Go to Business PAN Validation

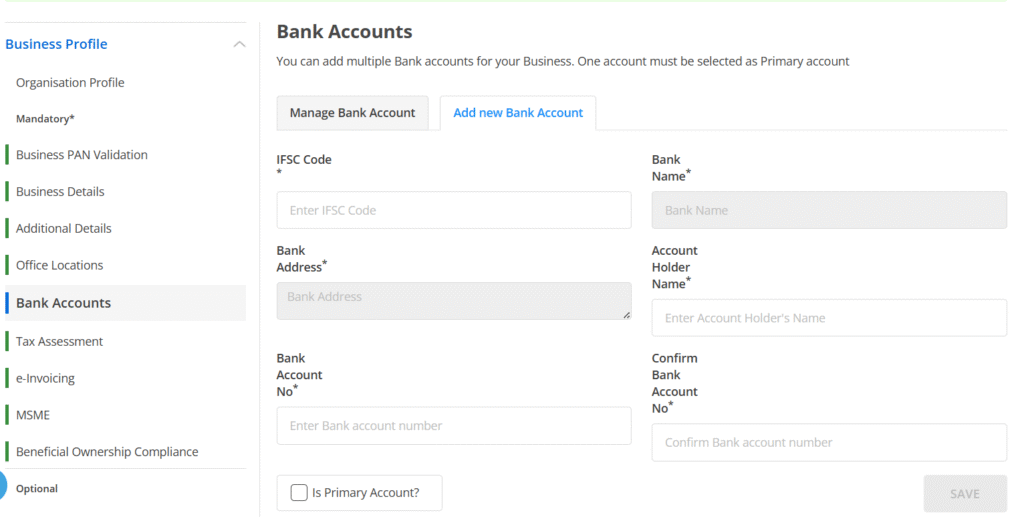point(82,155)
